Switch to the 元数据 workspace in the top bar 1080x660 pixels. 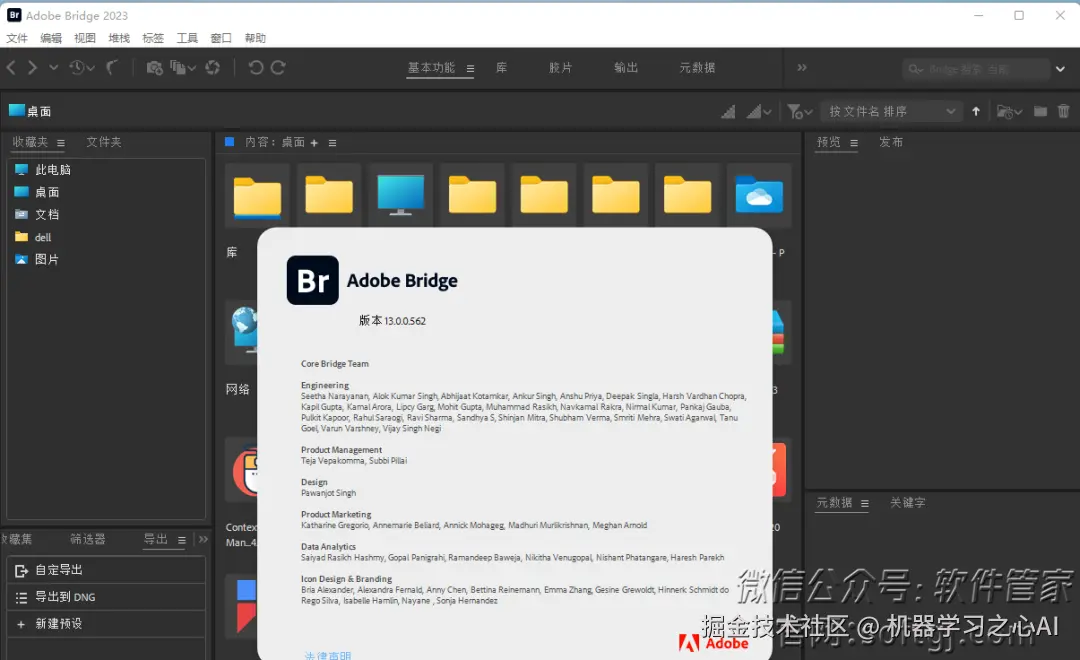coord(697,68)
